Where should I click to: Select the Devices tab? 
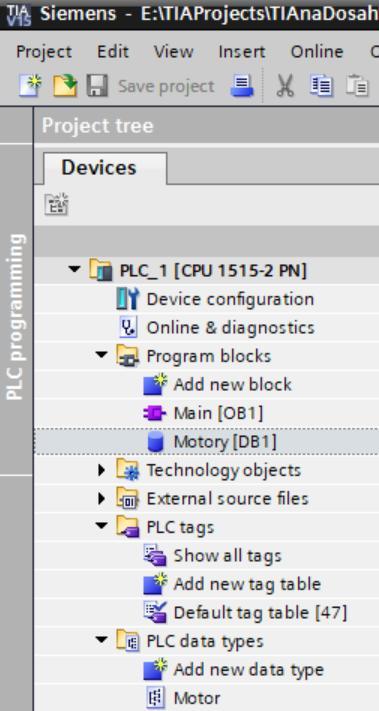tap(99, 167)
